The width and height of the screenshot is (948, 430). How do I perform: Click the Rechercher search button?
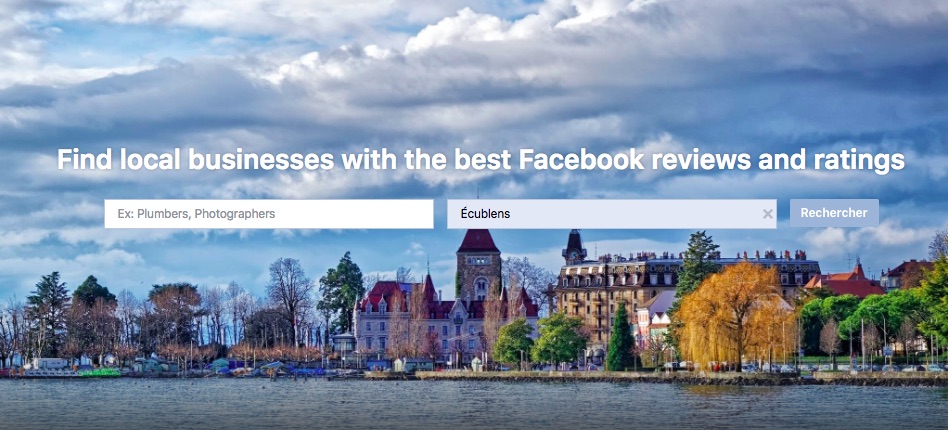click(x=834, y=213)
